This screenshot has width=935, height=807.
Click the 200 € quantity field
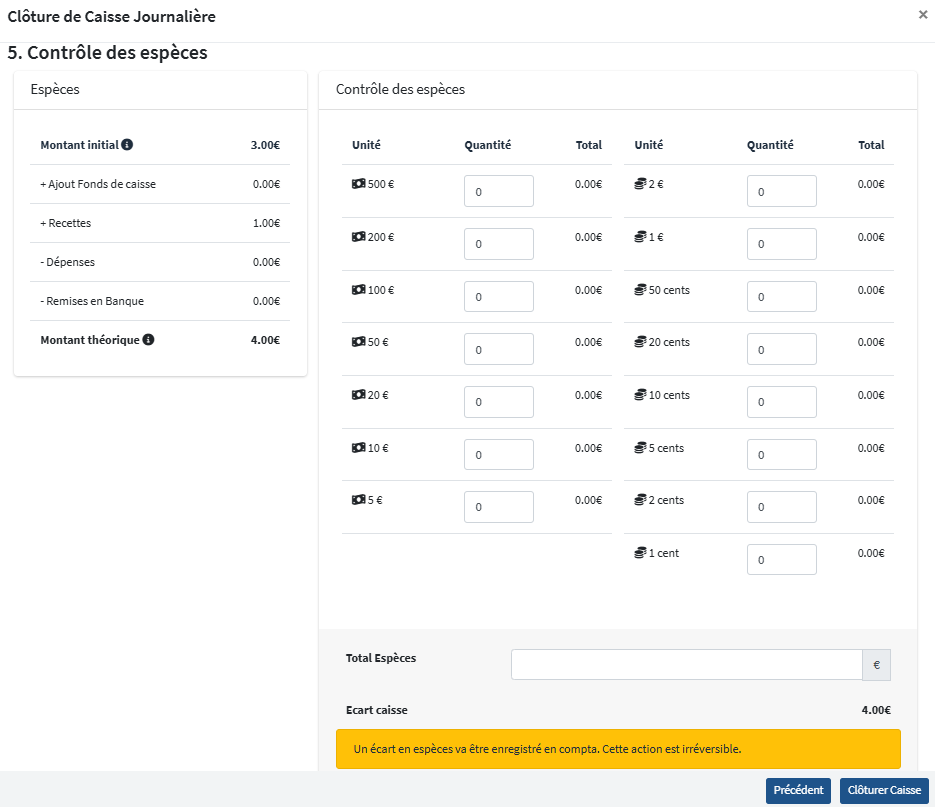coord(498,244)
